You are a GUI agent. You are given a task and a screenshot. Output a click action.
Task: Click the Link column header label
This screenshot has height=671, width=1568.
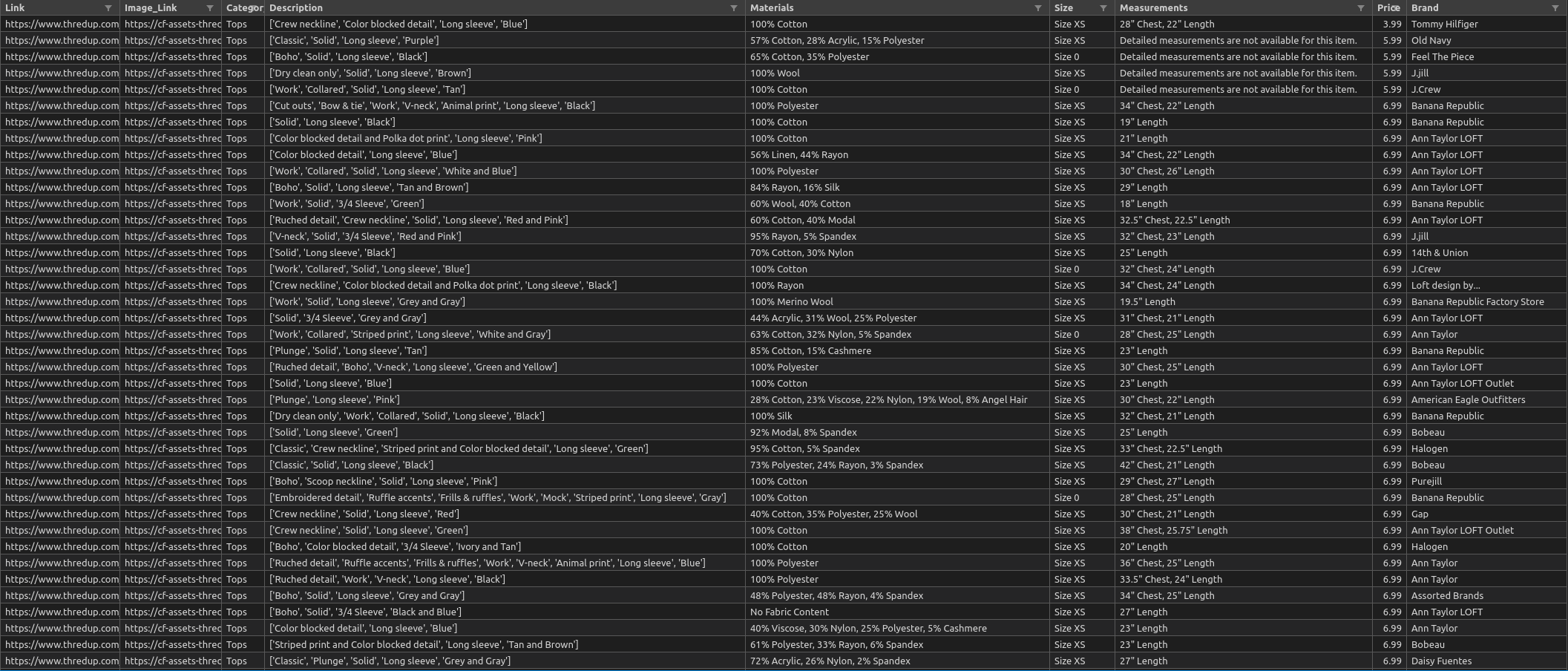tap(15, 8)
